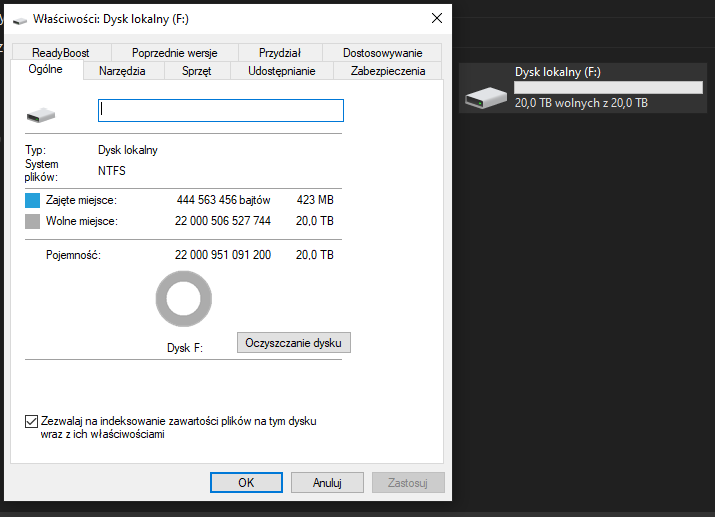
Task: Confirm with the OK button
Action: [x=246, y=482]
